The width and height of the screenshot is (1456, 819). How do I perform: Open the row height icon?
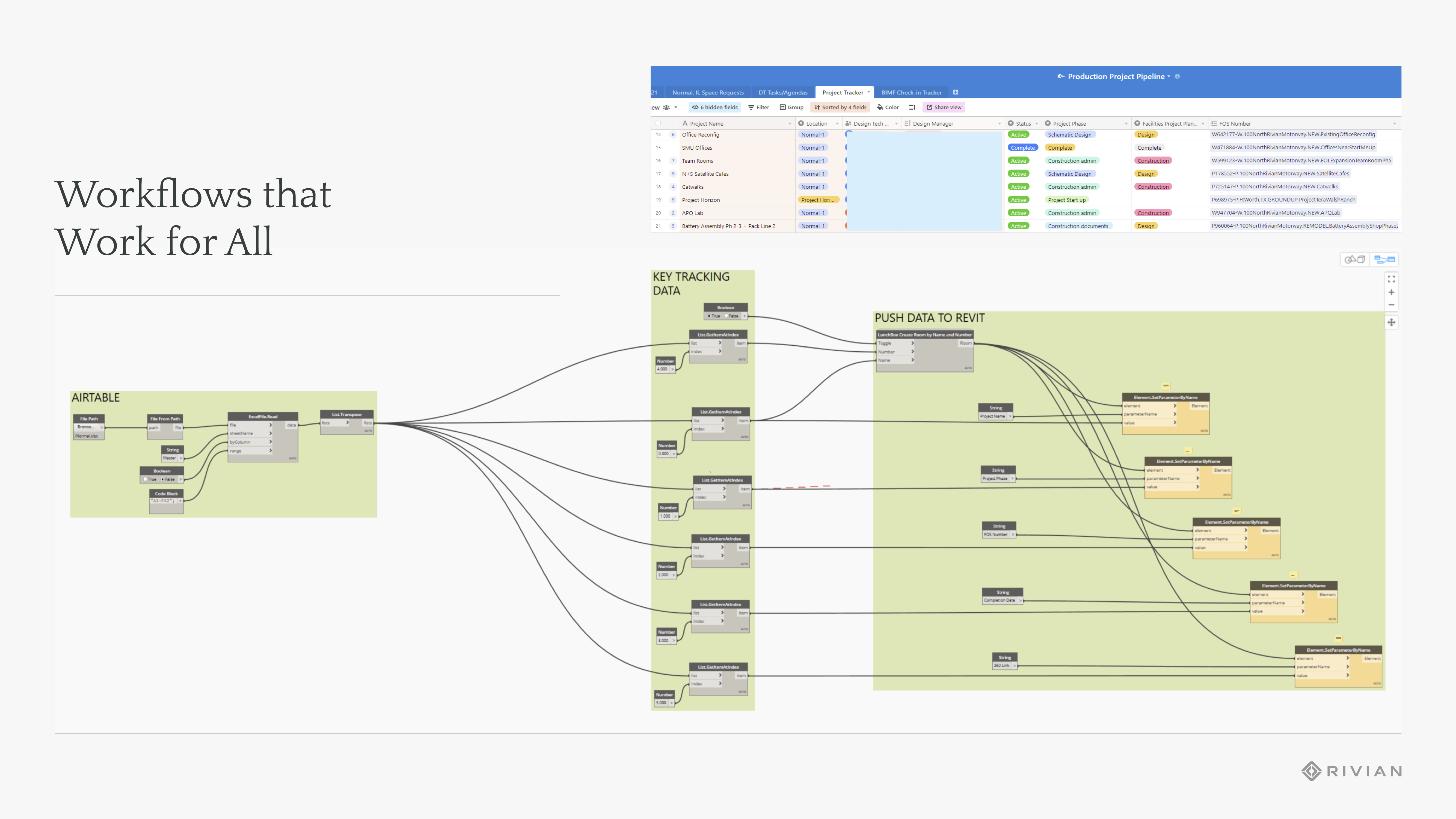pos(912,107)
